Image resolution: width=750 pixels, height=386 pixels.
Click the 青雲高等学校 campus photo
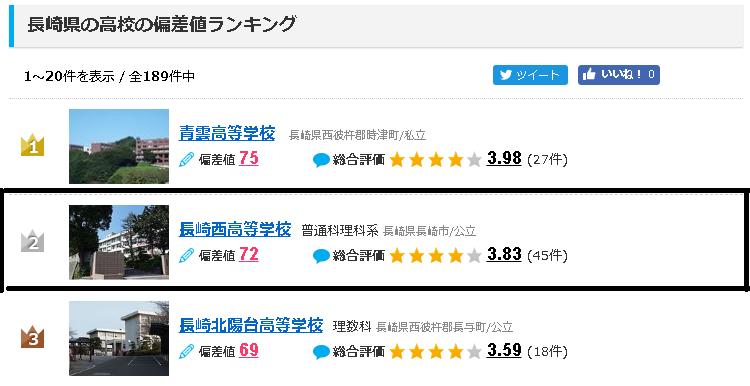tap(119, 146)
